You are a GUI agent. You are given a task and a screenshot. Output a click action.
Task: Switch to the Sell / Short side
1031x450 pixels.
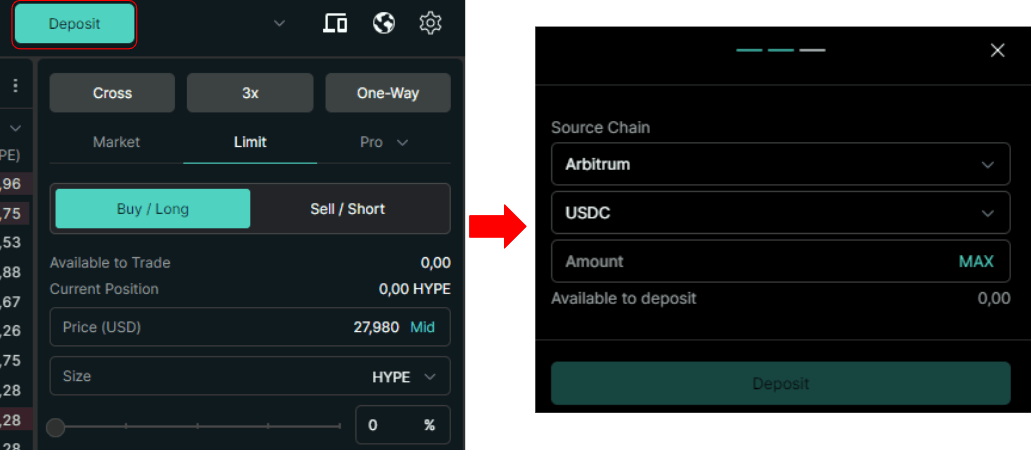coord(348,209)
